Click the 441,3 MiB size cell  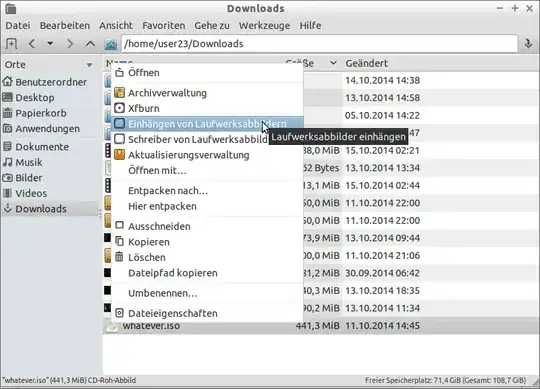coord(318,326)
